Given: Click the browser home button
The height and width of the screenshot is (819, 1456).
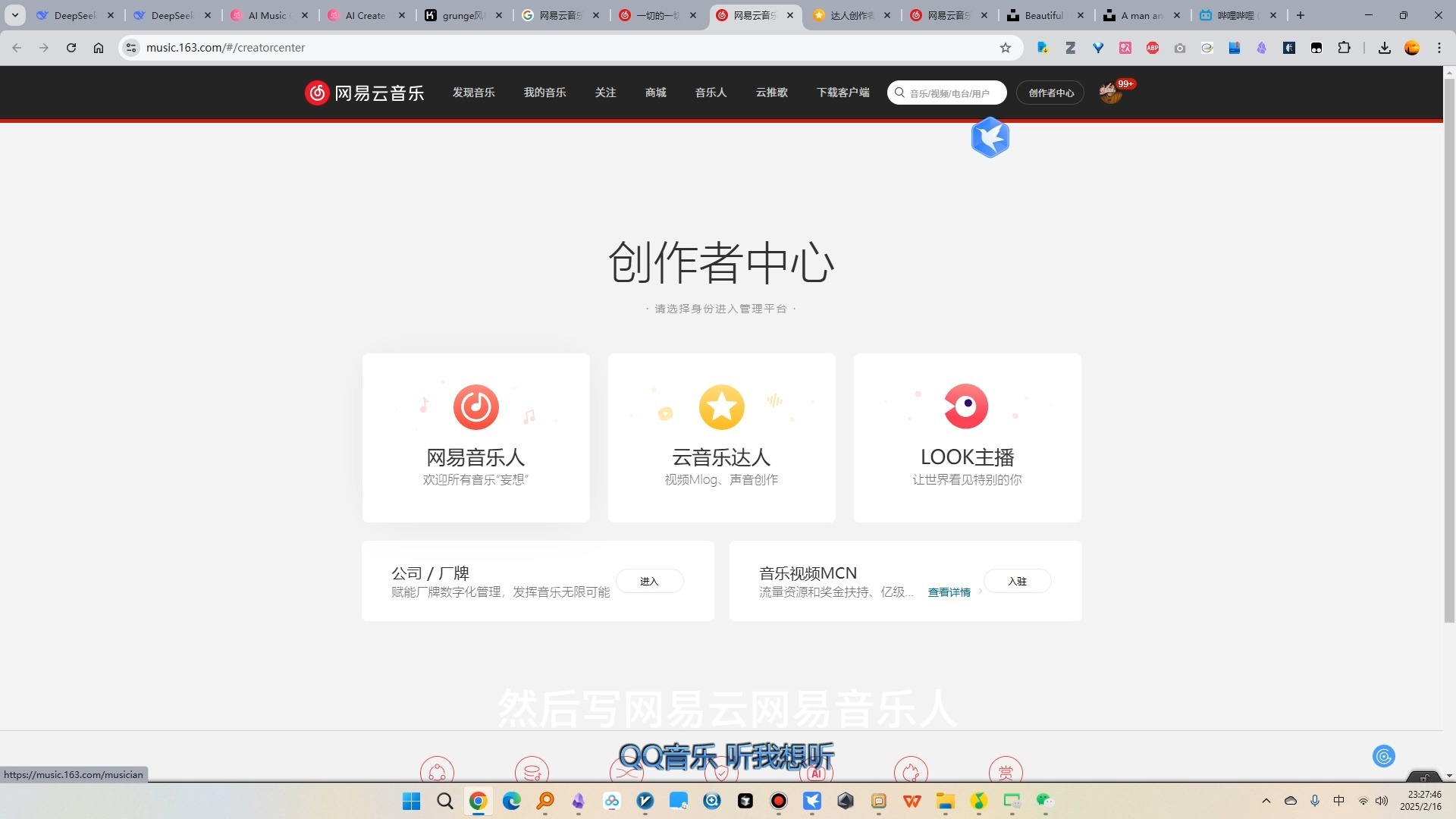Looking at the screenshot, I should click(x=99, y=48).
